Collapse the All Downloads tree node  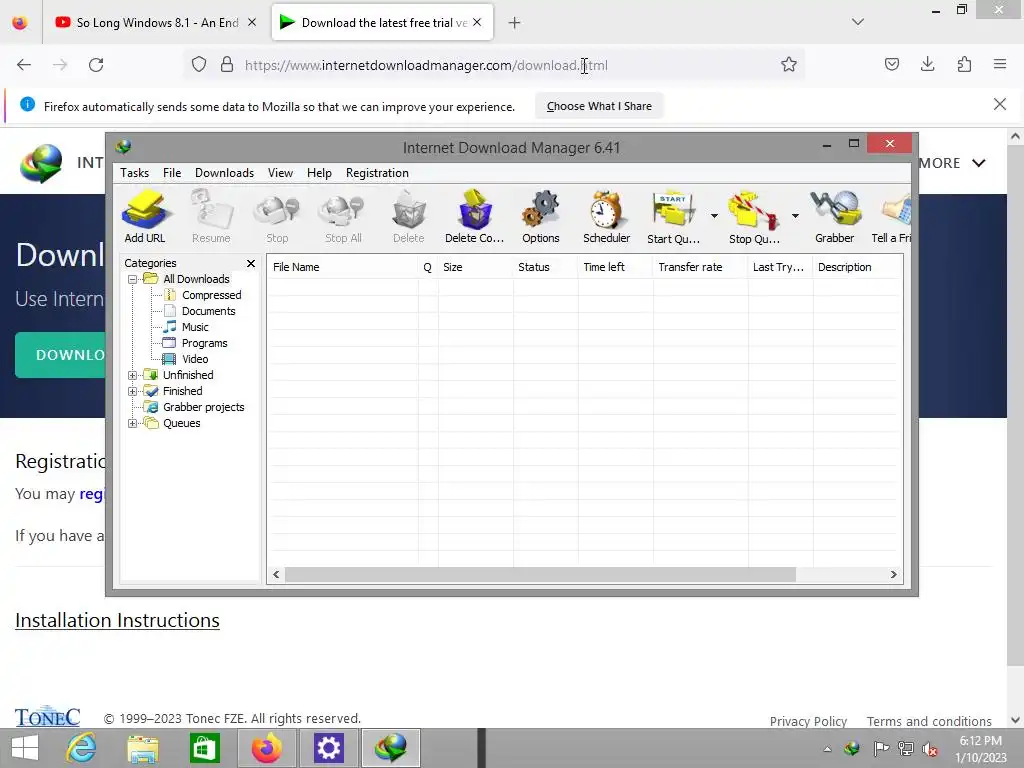(x=133, y=280)
